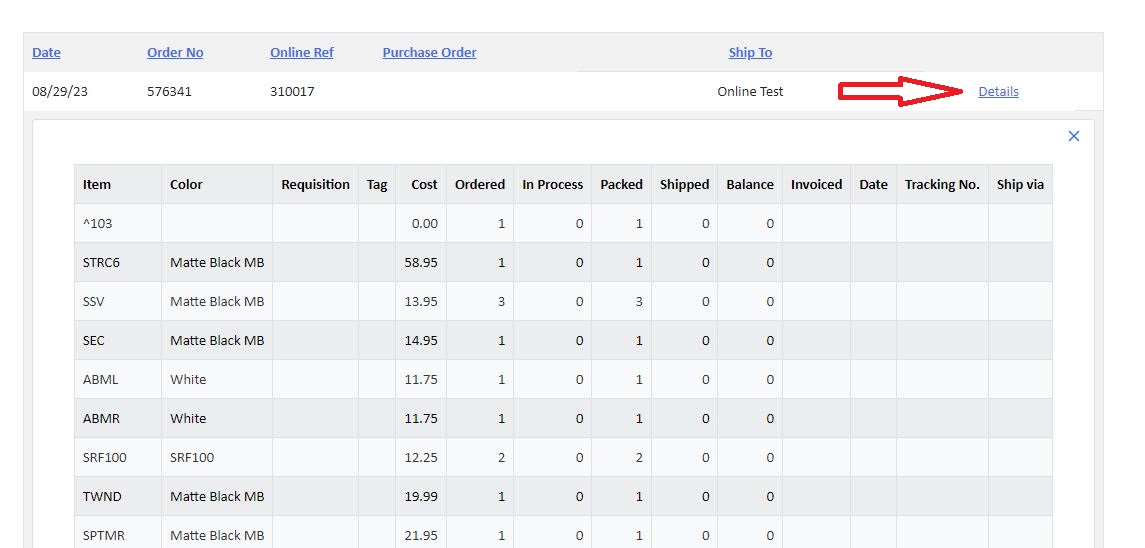
Task: Click online reference 310017
Action: pos(292,92)
